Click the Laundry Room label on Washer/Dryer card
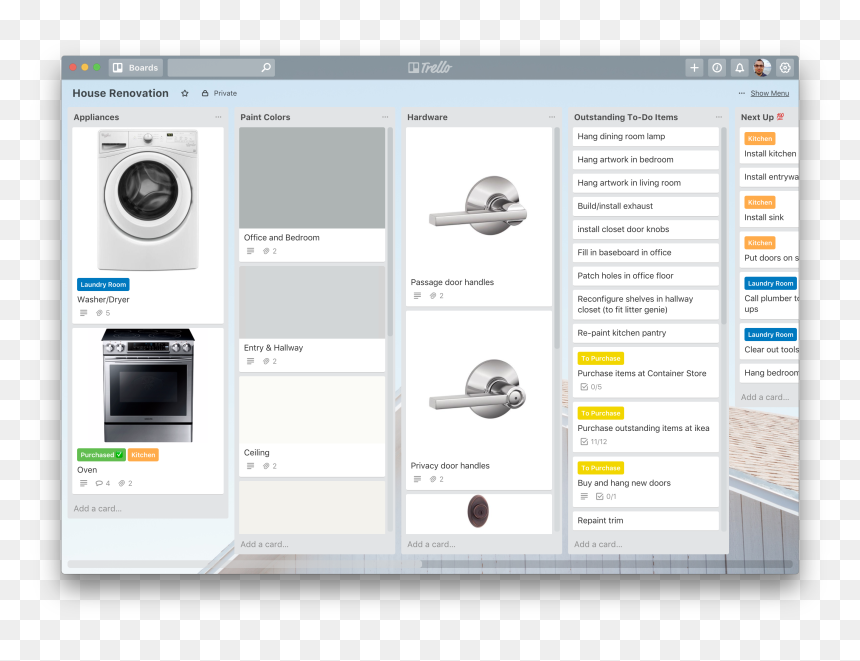This screenshot has height=661, width=860. coord(103,284)
